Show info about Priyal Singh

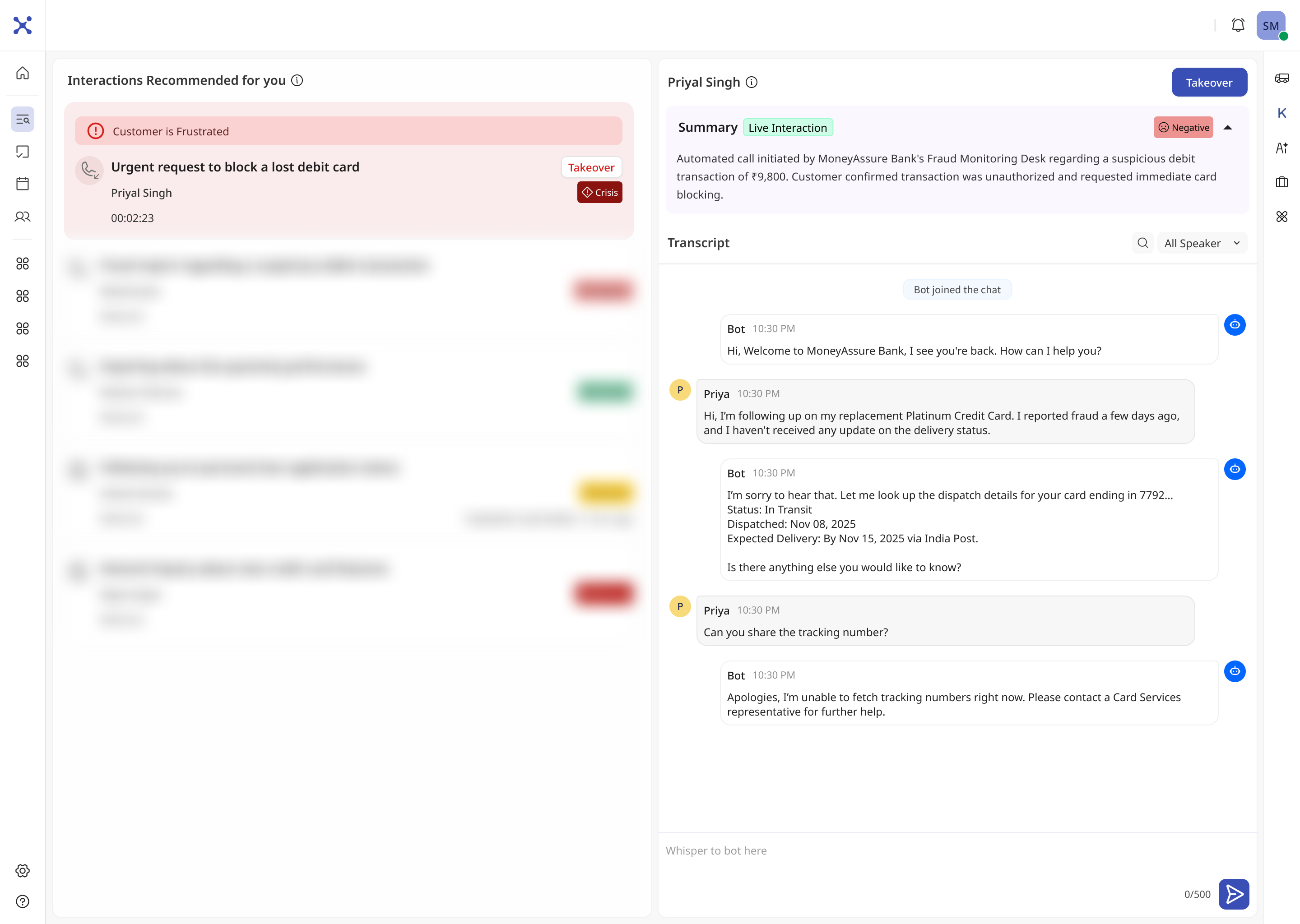click(752, 82)
